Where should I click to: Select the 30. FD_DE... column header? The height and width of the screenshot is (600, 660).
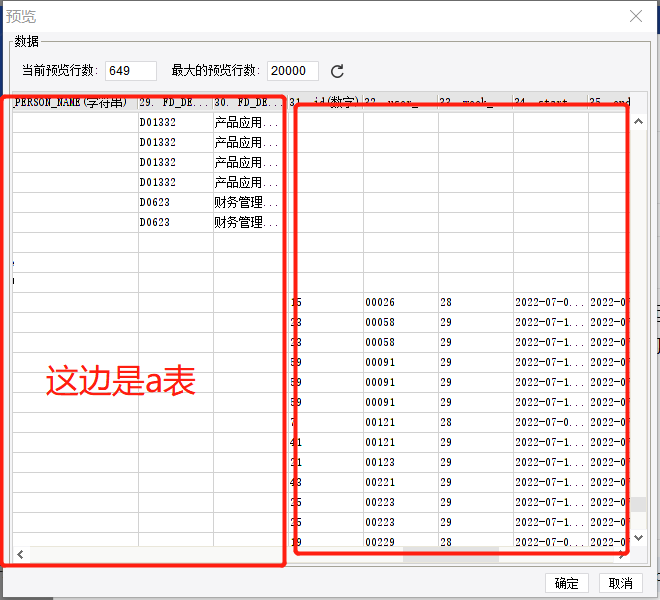(250, 102)
